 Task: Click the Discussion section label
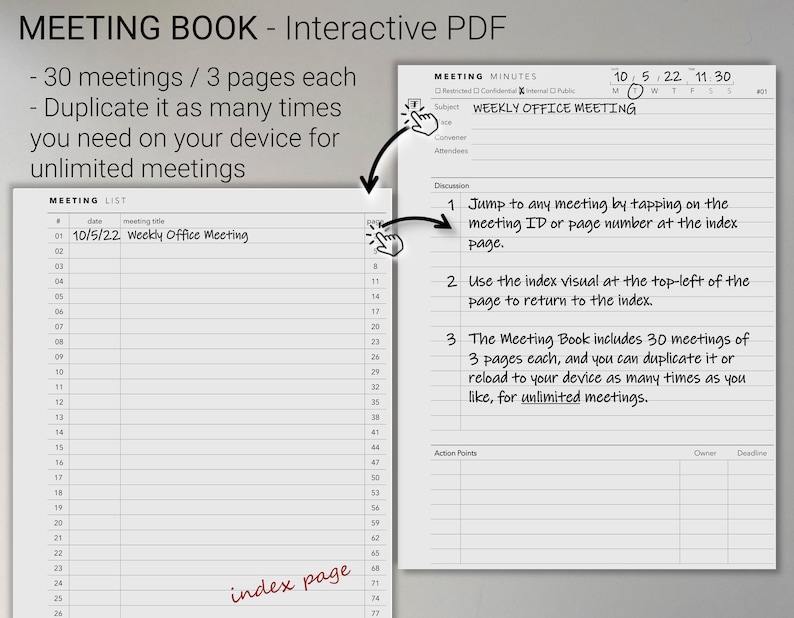[451, 186]
